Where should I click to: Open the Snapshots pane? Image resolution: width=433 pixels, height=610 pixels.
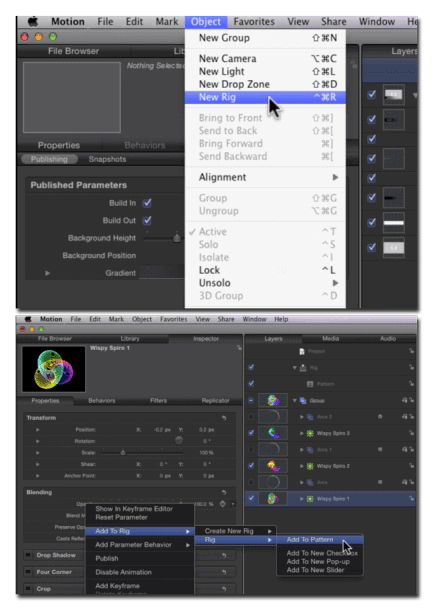coord(107,159)
